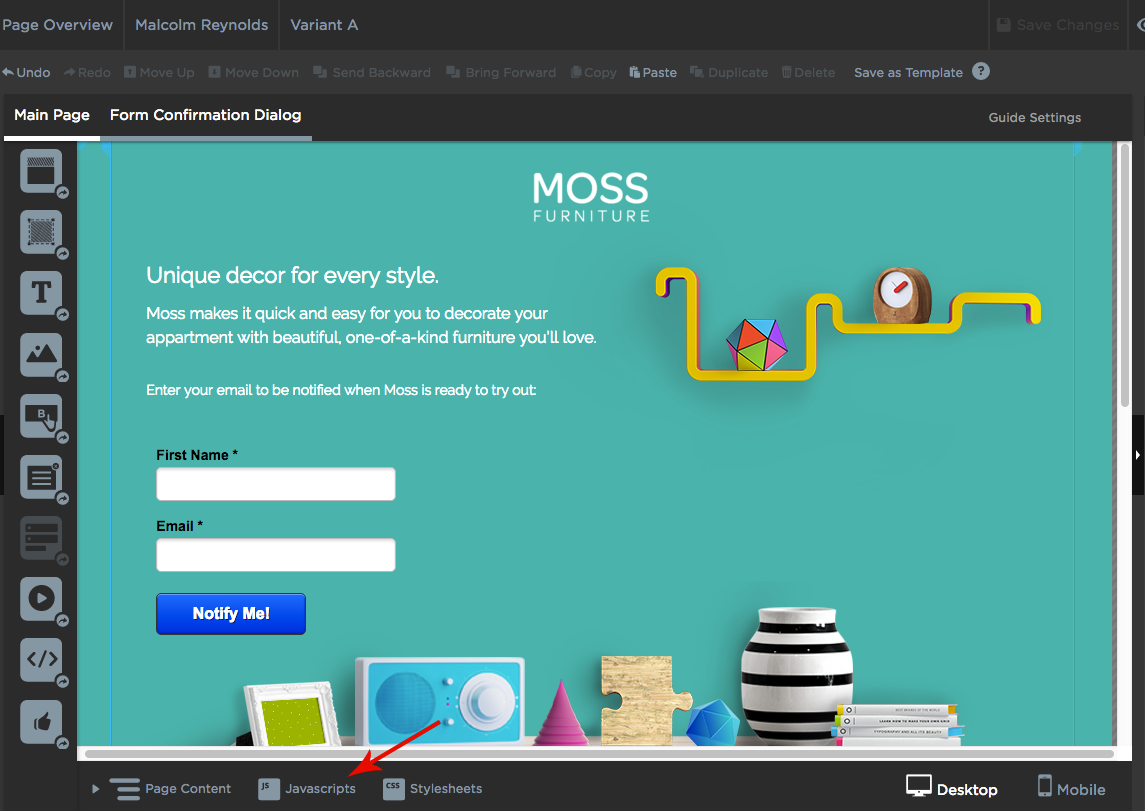Click Send Backward in toolbar

372,72
